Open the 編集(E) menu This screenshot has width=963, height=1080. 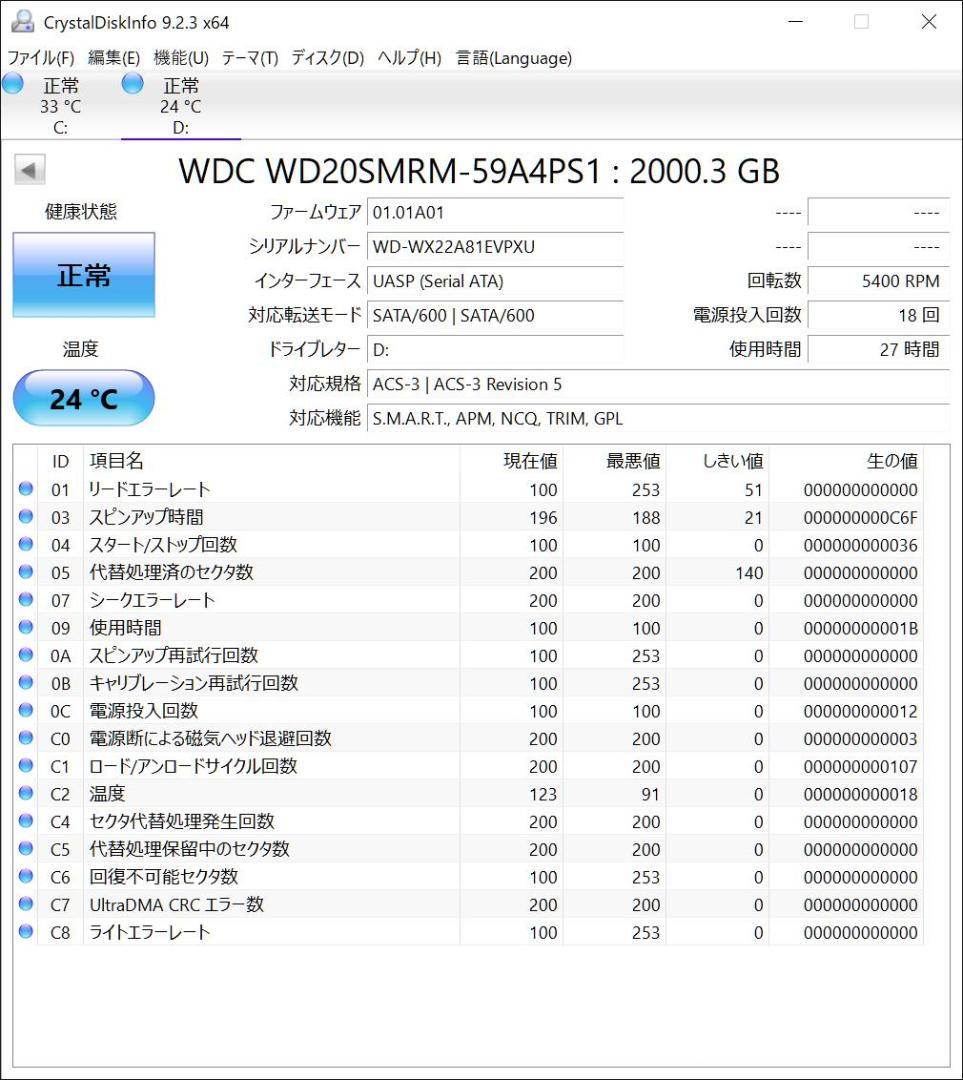coord(114,58)
